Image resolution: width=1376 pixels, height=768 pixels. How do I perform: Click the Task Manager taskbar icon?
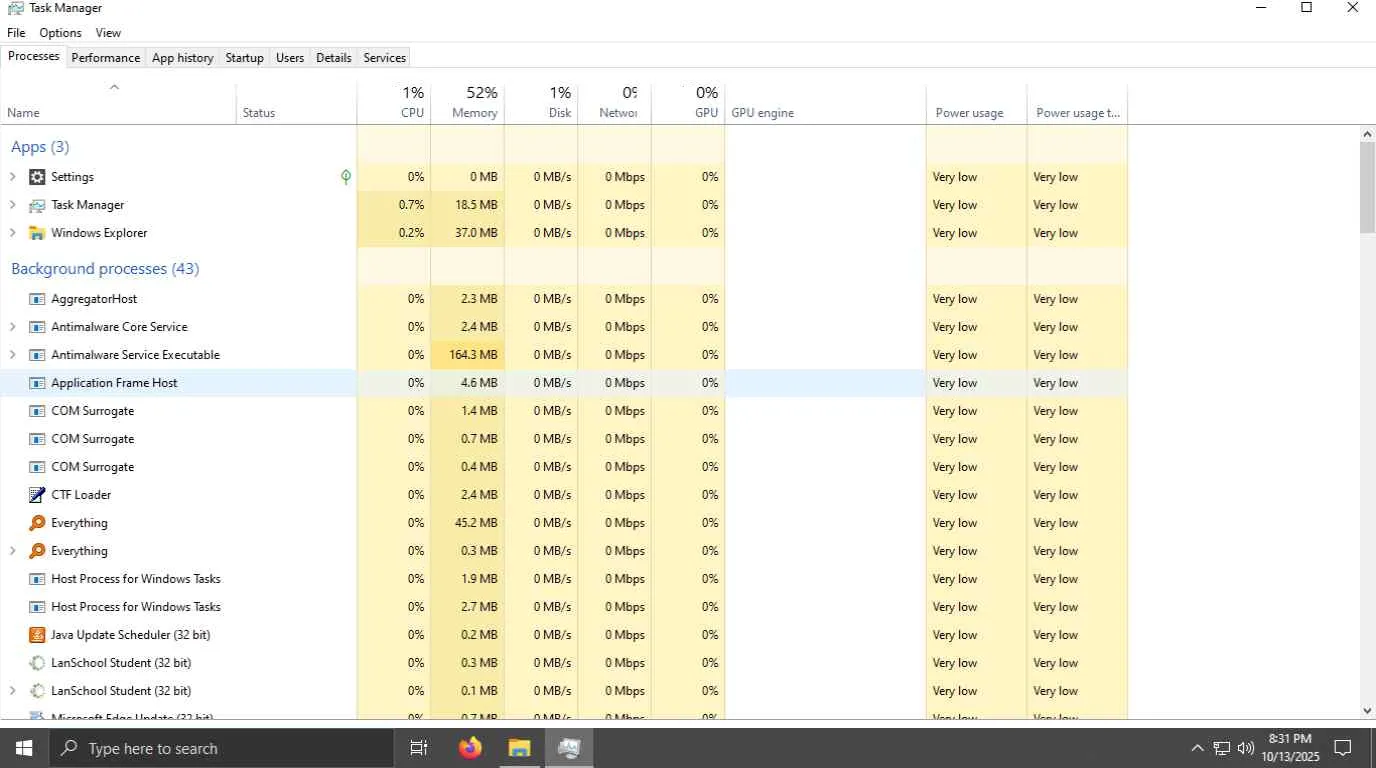[569, 748]
